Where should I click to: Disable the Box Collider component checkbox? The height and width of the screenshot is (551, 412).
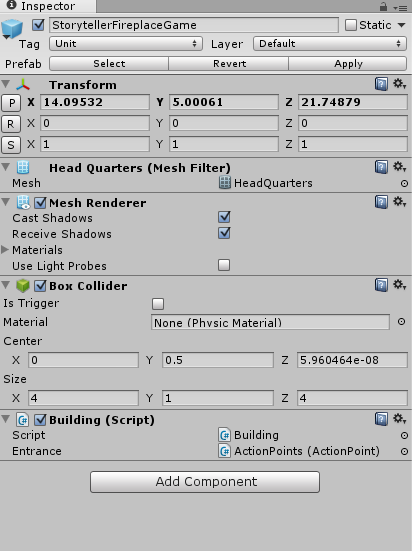pyautogui.click(x=40, y=286)
